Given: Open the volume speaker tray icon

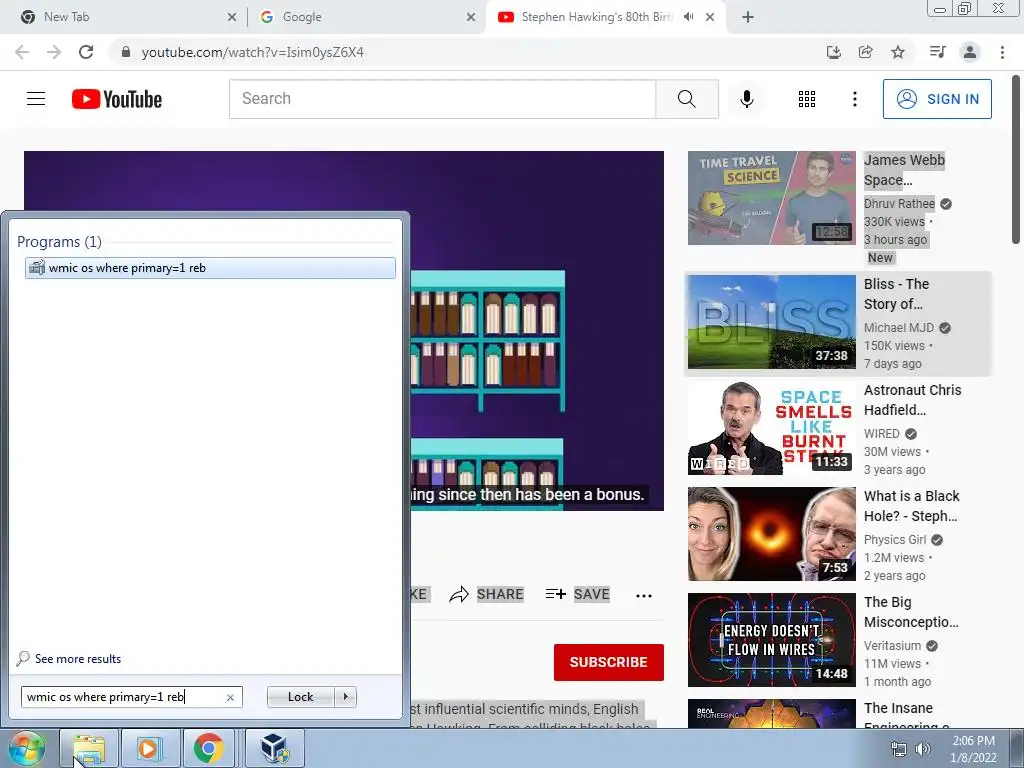Looking at the screenshot, I should tap(922, 750).
